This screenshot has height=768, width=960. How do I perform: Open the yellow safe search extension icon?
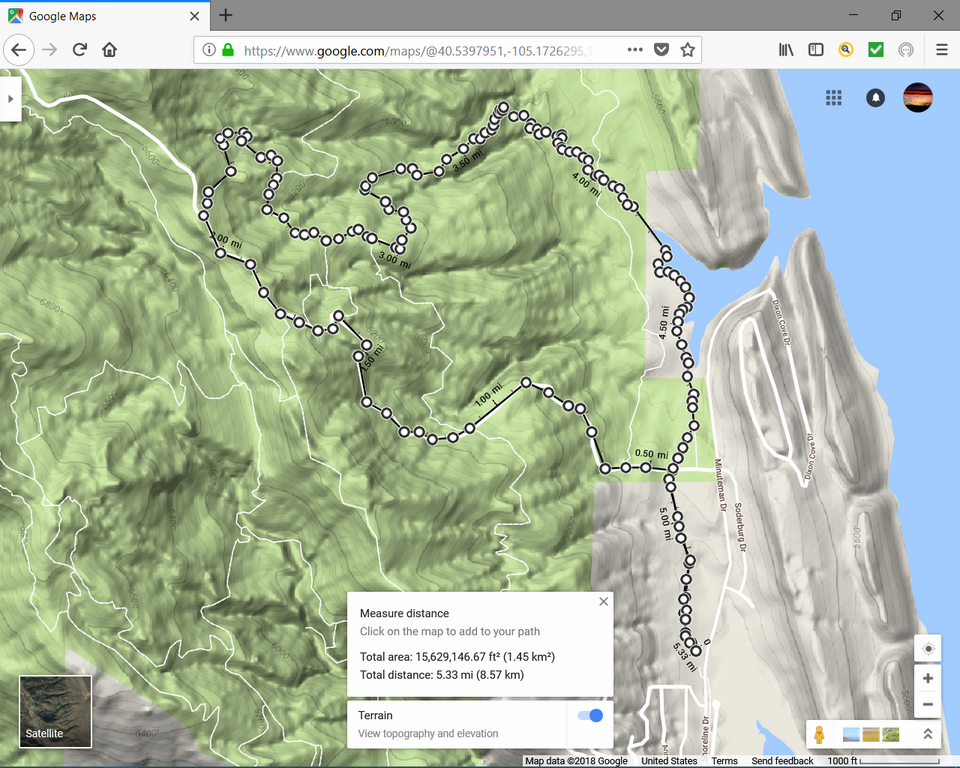pos(846,48)
